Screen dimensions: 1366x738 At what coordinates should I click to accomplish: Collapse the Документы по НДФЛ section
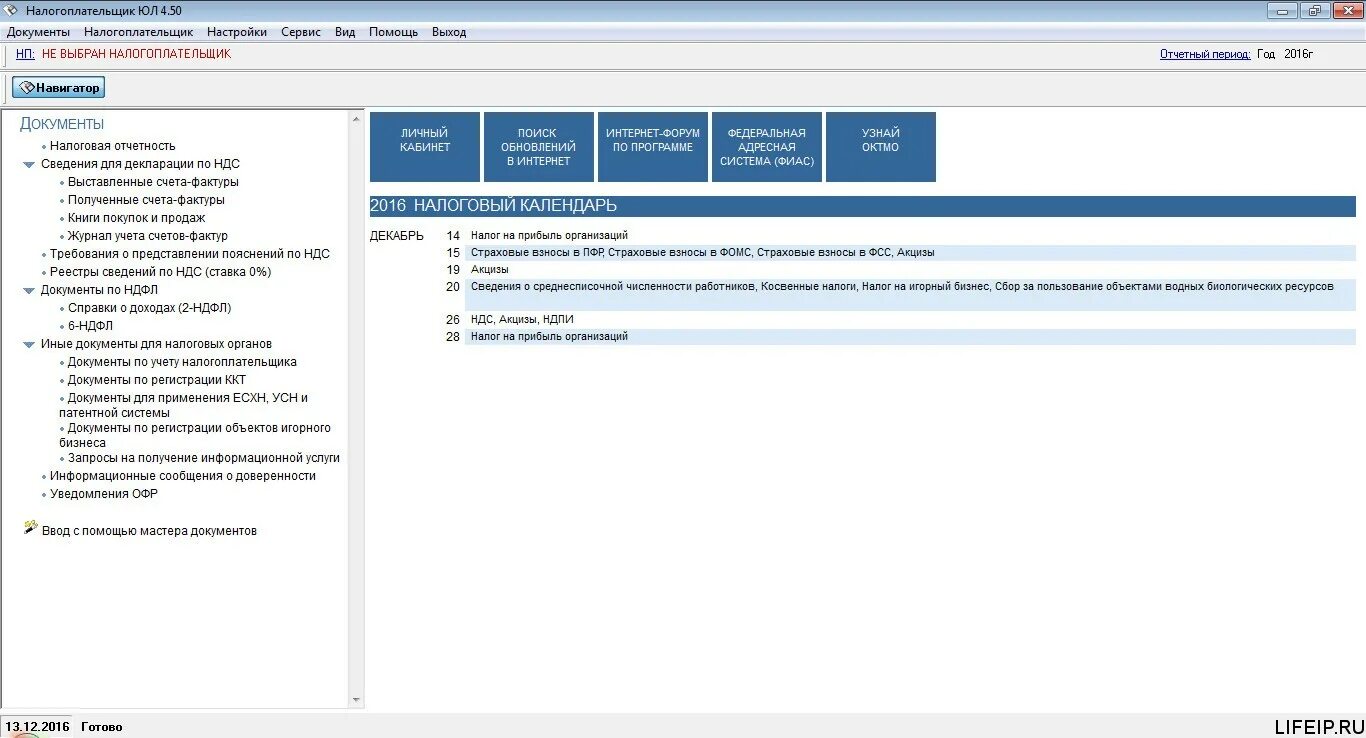coord(29,290)
